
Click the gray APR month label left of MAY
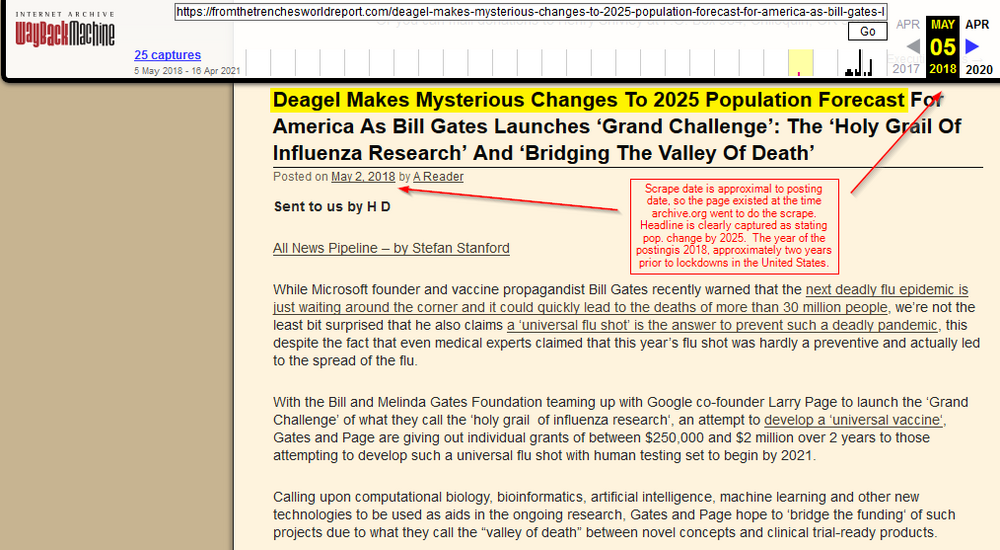[908, 24]
